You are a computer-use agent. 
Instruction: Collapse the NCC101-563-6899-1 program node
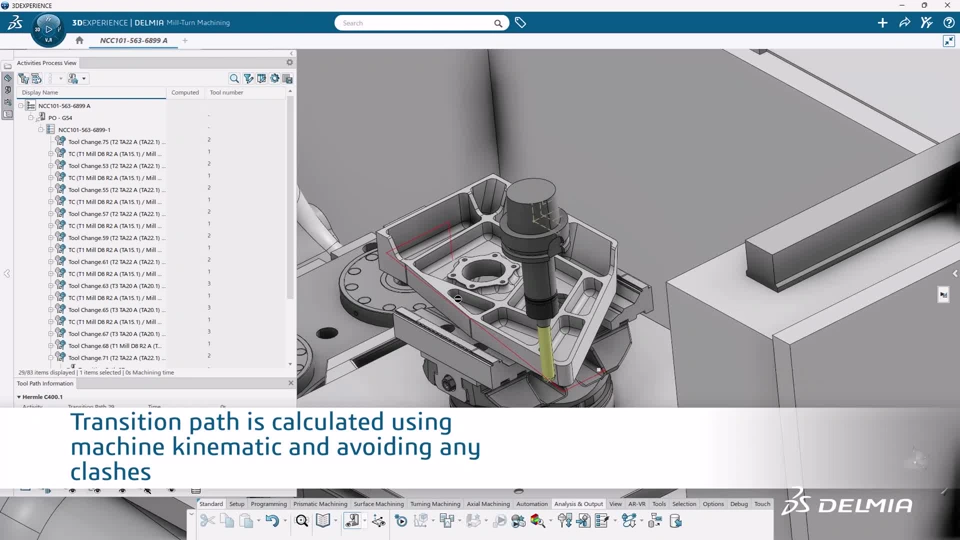point(40,130)
